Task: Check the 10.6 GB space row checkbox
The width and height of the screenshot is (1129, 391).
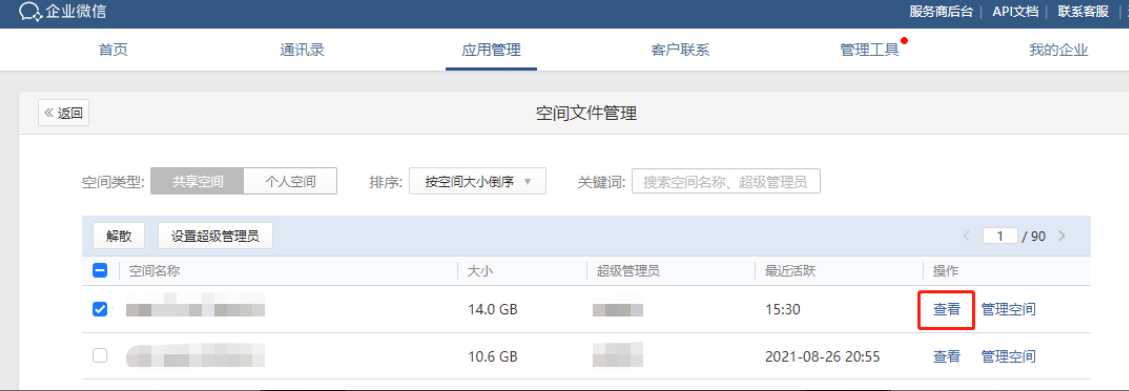Action: [x=100, y=356]
